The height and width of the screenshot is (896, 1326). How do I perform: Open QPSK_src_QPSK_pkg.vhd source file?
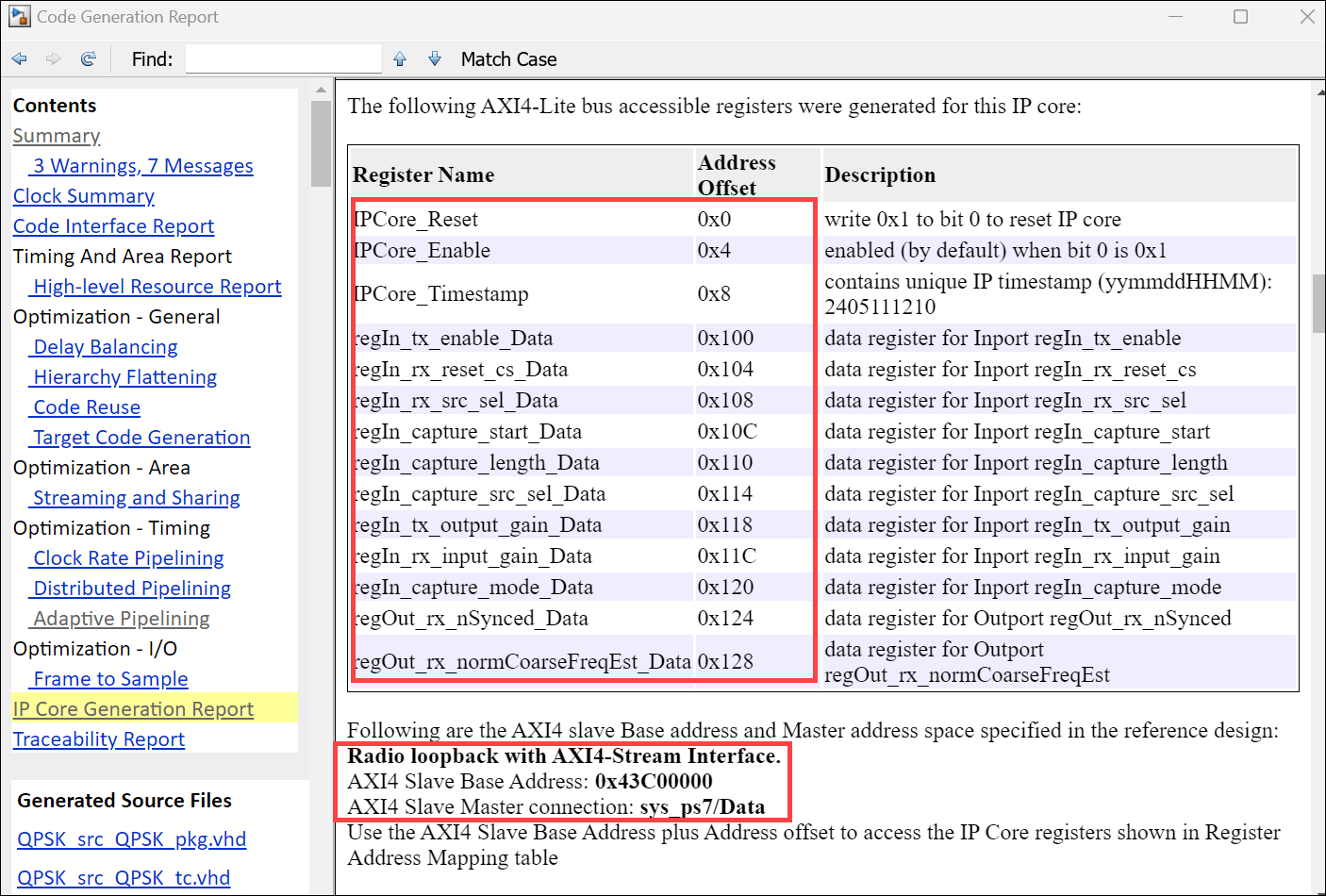pyautogui.click(x=131, y=839)
